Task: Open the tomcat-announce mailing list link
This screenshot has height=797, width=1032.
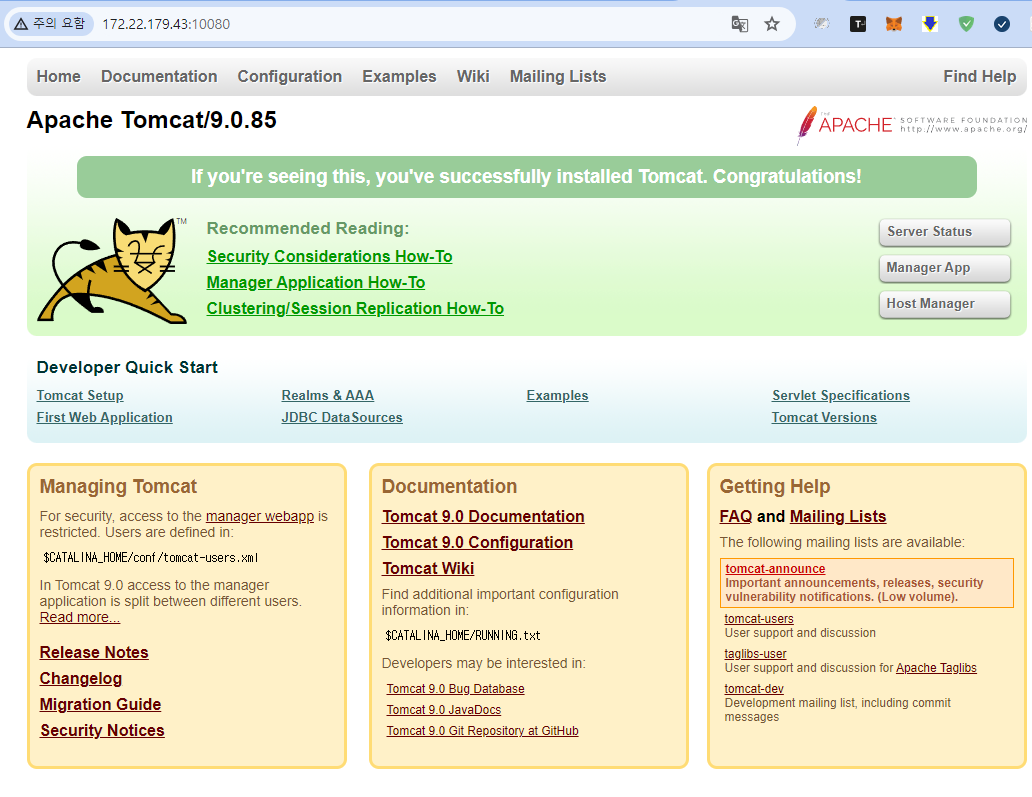Action: [x=775, y=569]
